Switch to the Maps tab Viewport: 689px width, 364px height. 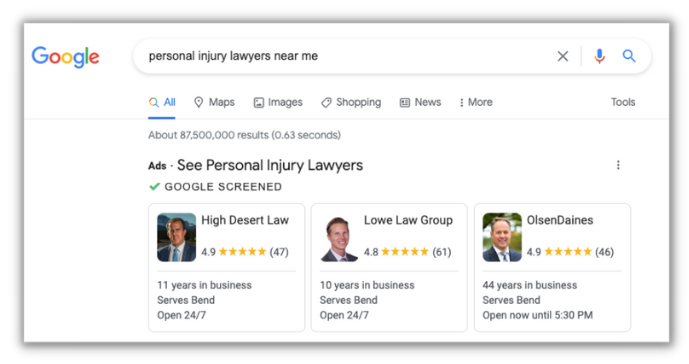coord(214,102)
